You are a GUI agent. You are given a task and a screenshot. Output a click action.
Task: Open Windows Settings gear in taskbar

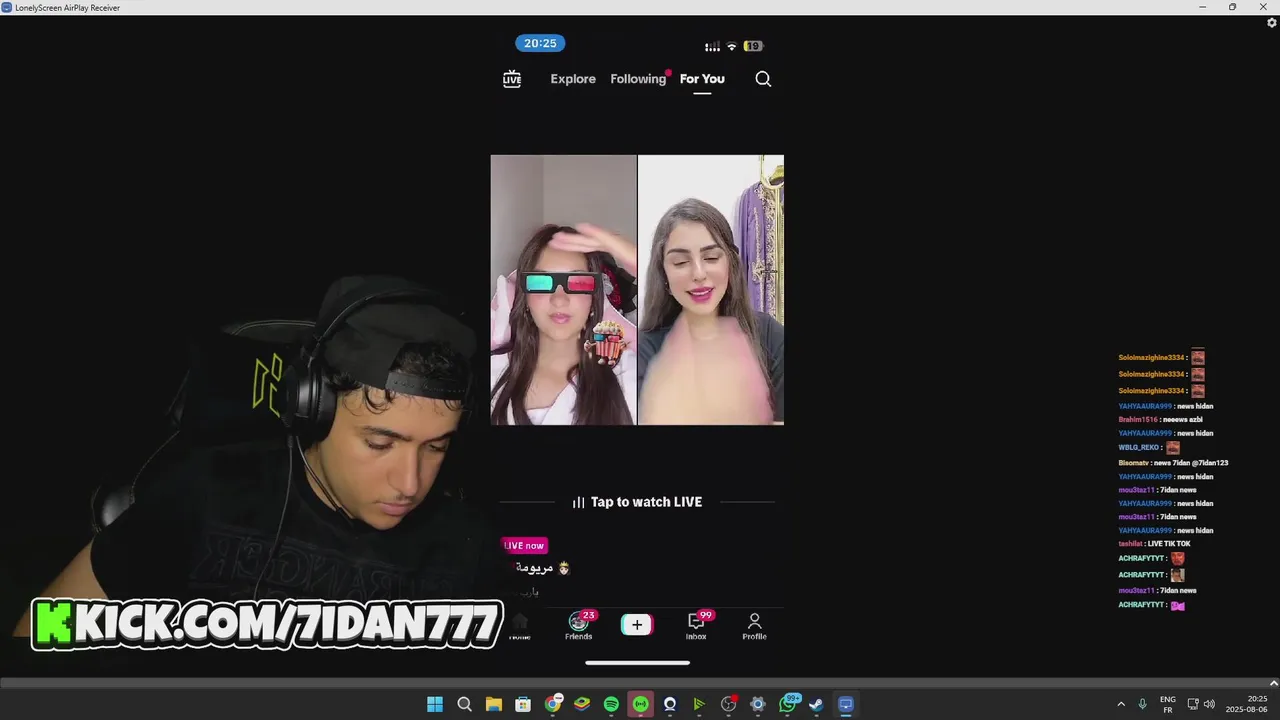click(758, 704)
